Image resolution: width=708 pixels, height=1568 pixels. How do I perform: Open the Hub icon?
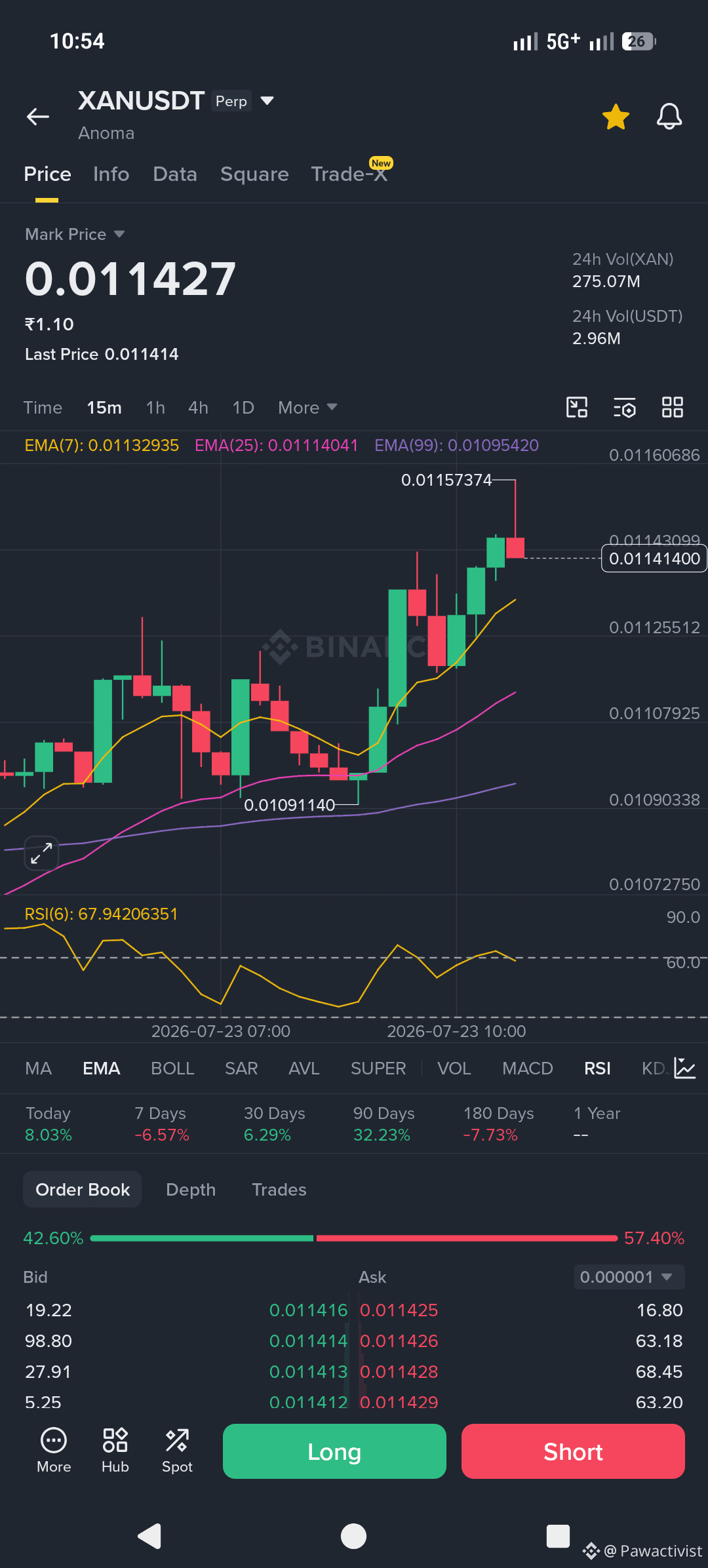[115, 1451]
